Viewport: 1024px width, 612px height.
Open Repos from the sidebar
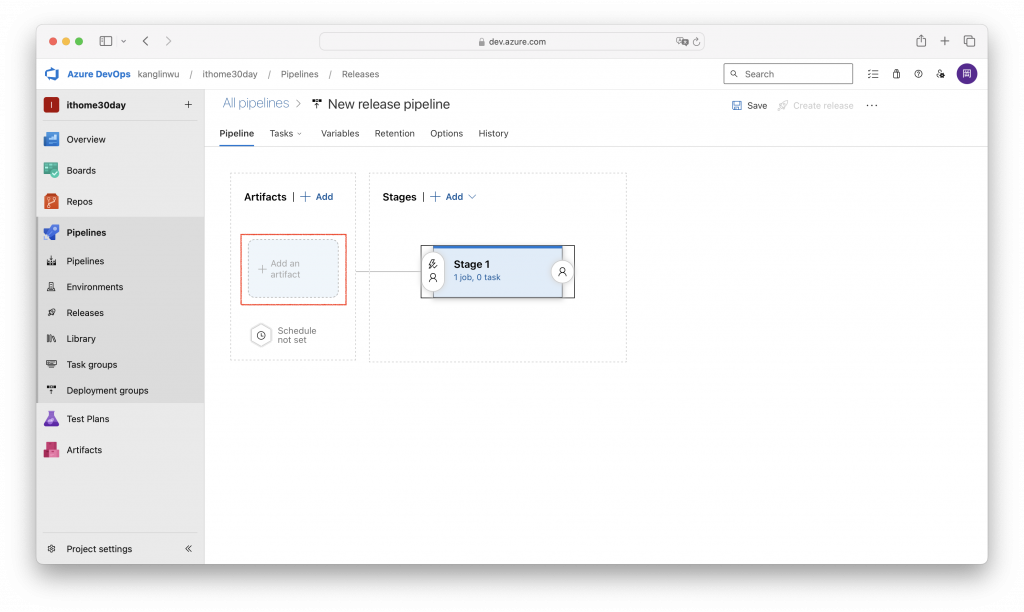79,201
